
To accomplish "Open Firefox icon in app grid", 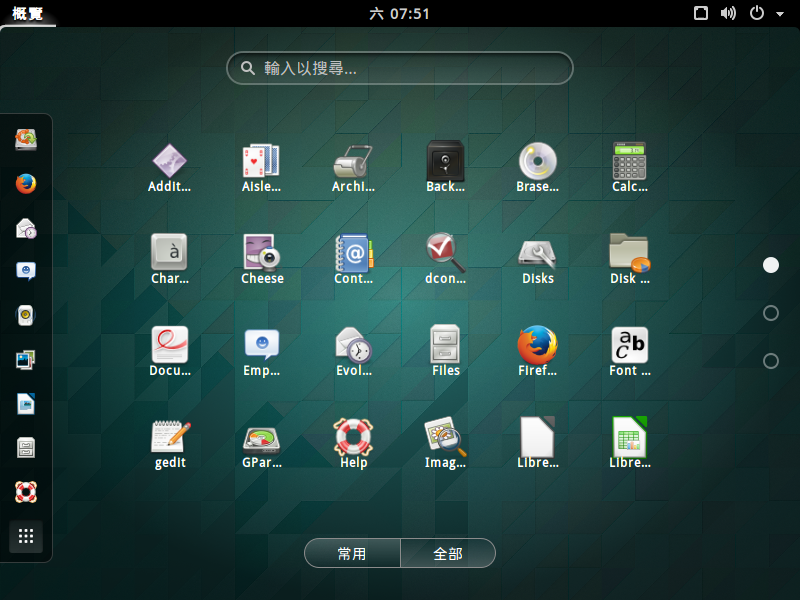I will tap(537, 345).
